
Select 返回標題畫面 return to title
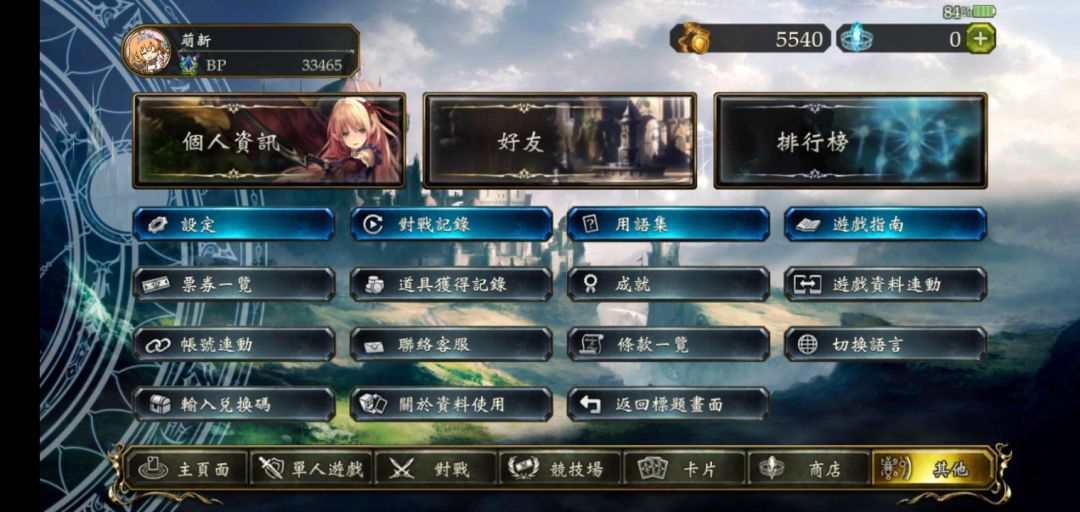point(668,405)
